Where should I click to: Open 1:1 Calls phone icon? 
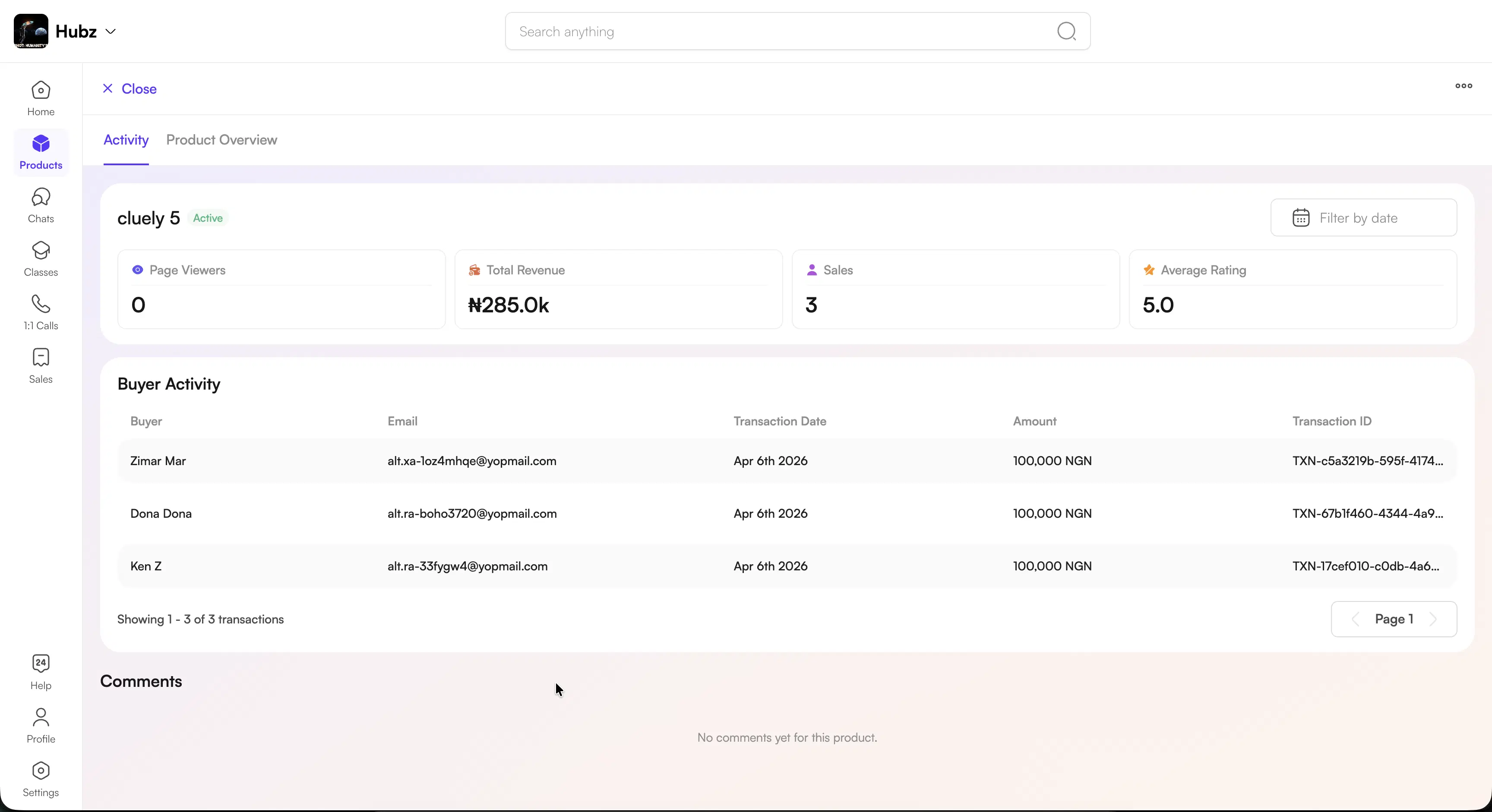click(x=41, y=304)
